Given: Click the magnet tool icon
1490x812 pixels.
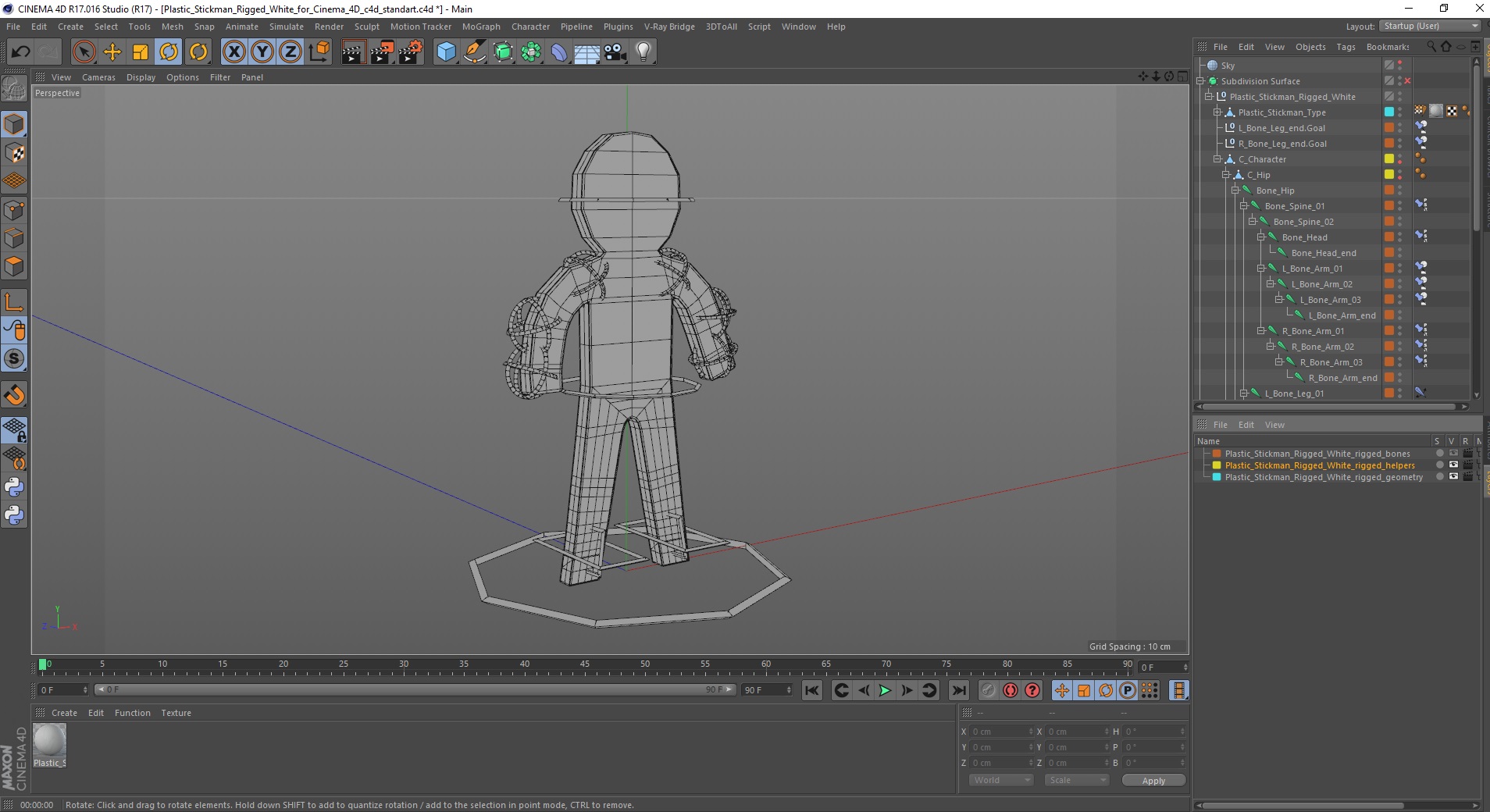Looking at the screenshot, I should coord(14,395).
